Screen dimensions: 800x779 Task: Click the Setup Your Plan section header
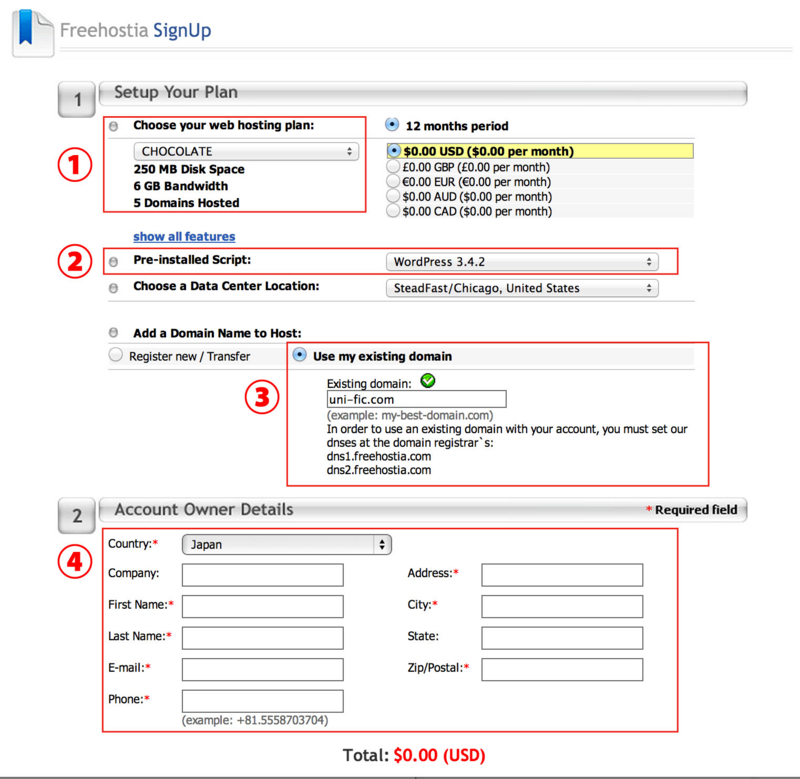tap(423, 93)
